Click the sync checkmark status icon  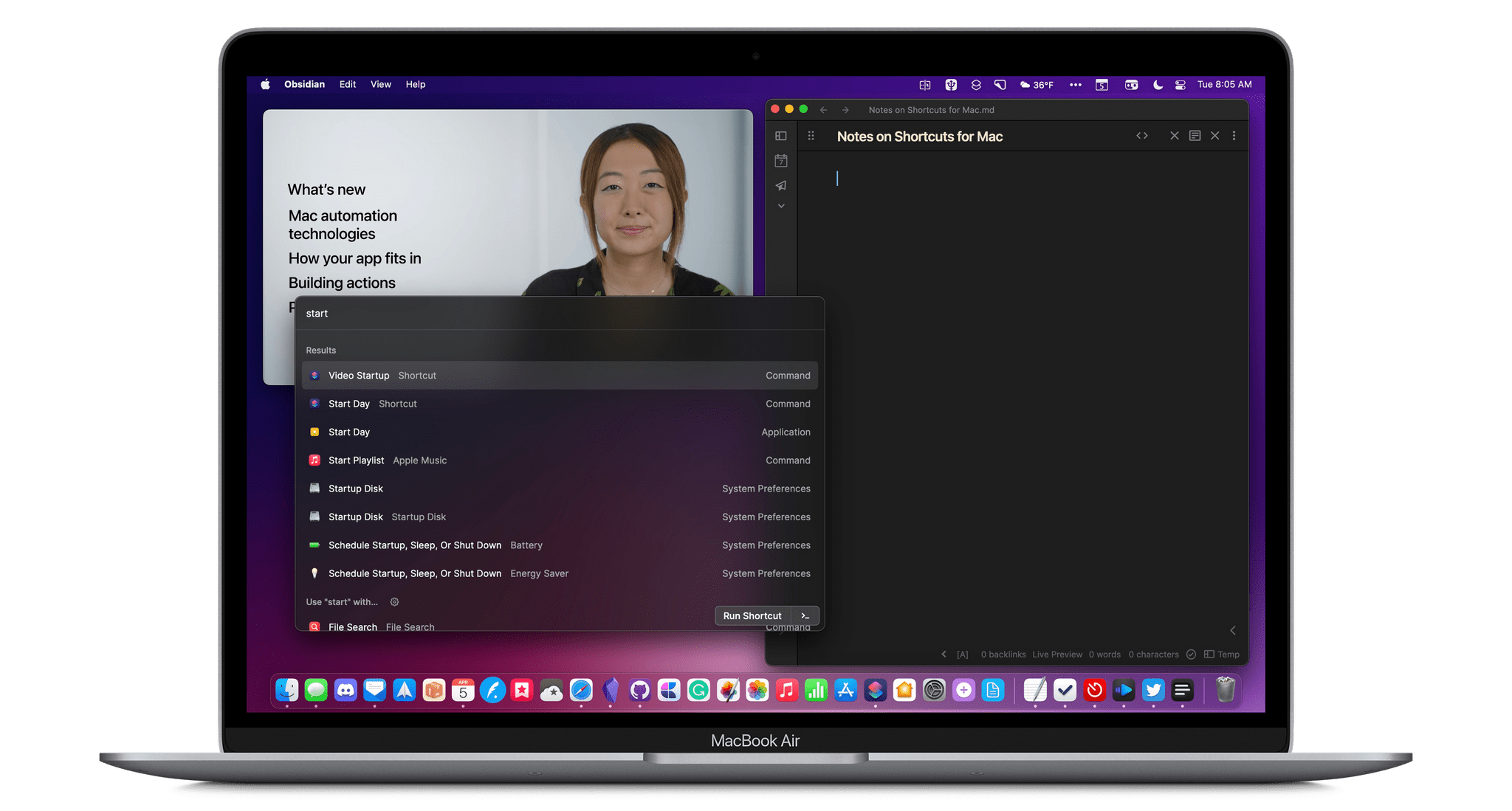click(x=1191, y=655)
